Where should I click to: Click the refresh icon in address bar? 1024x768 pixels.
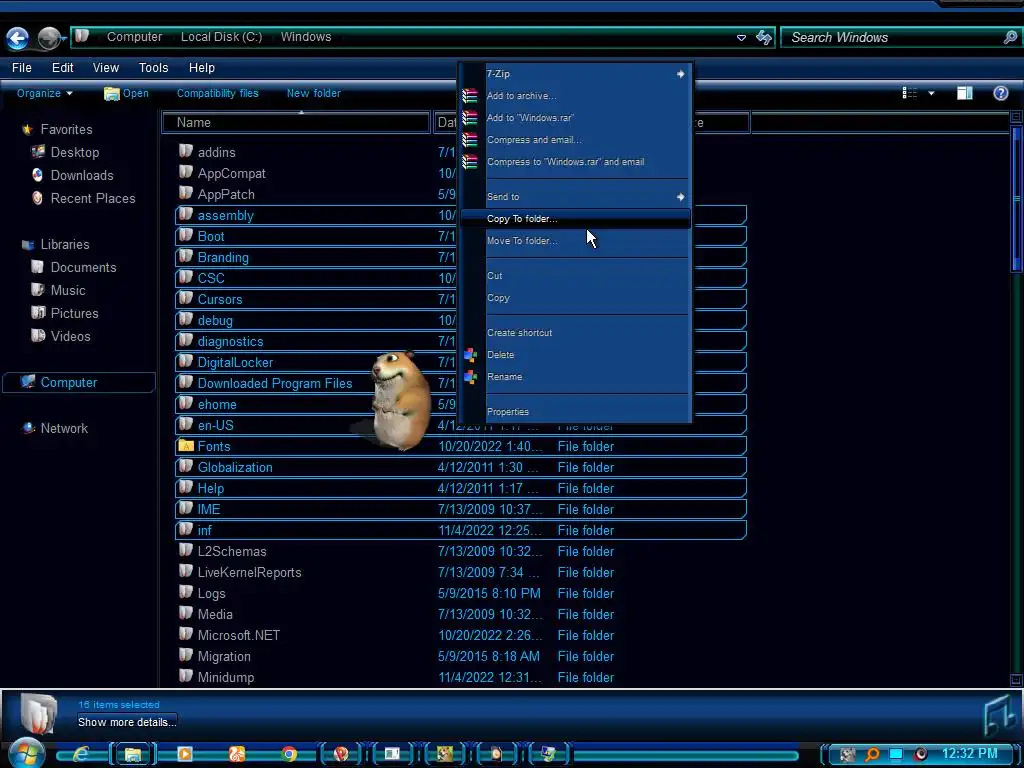(x=763, y=37)
